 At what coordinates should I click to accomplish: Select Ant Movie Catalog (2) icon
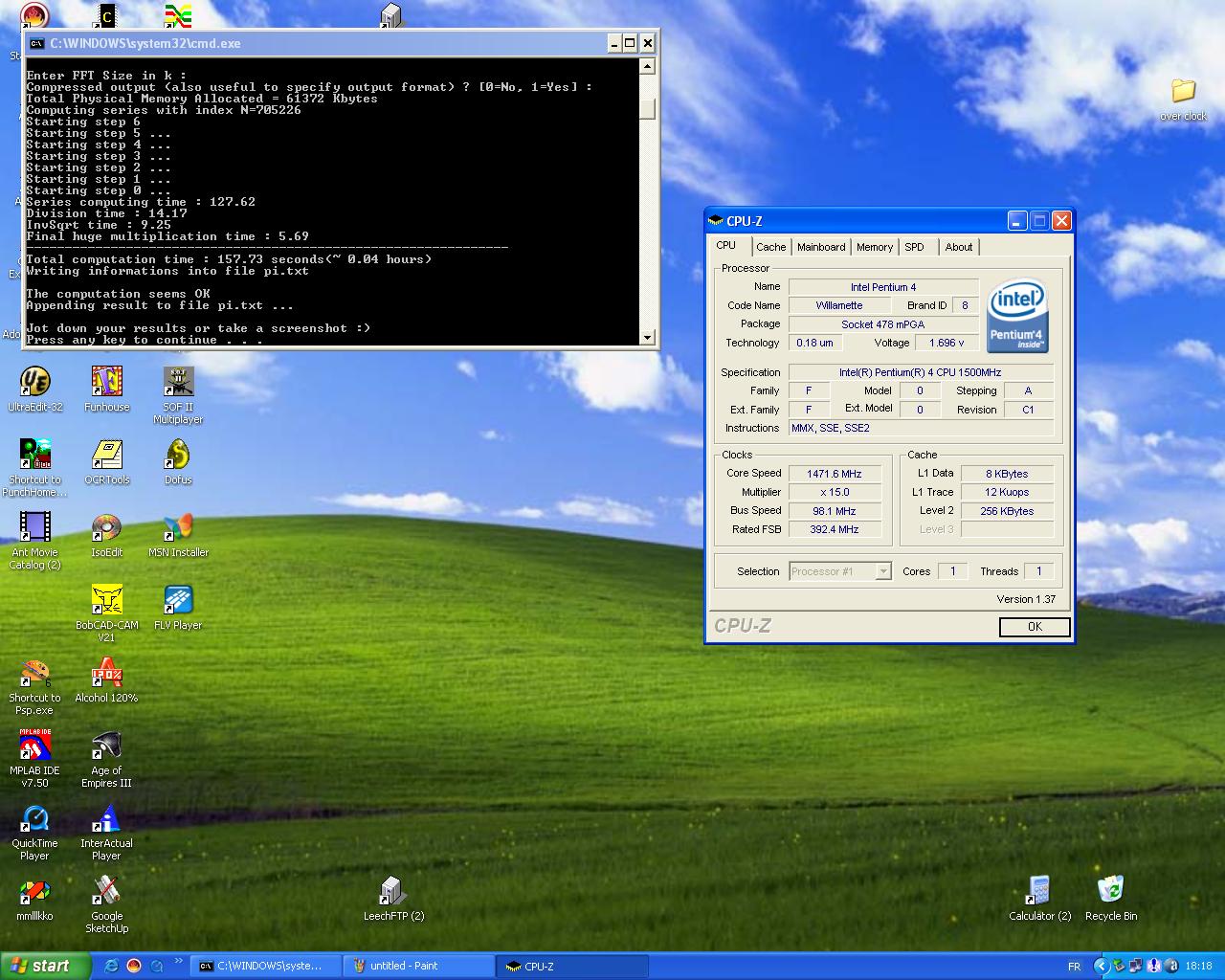pos(34,541)
